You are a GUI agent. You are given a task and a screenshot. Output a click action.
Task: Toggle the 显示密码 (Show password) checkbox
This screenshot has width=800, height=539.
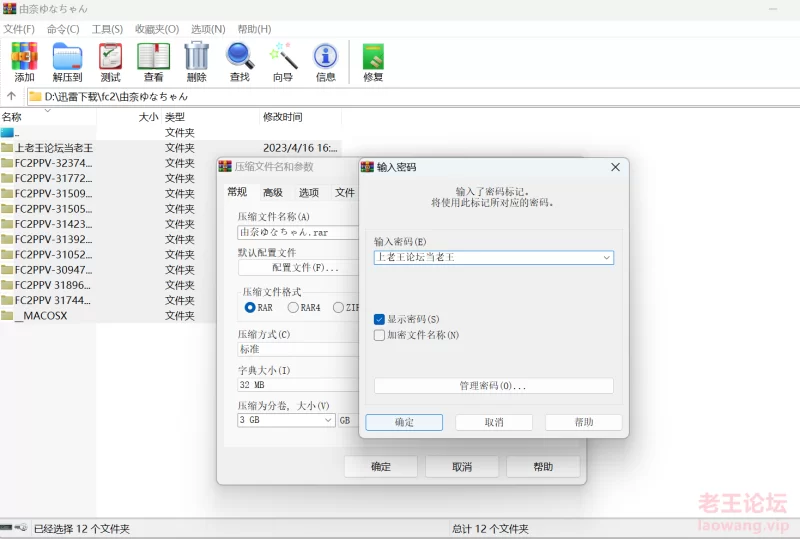click(379, 320)
